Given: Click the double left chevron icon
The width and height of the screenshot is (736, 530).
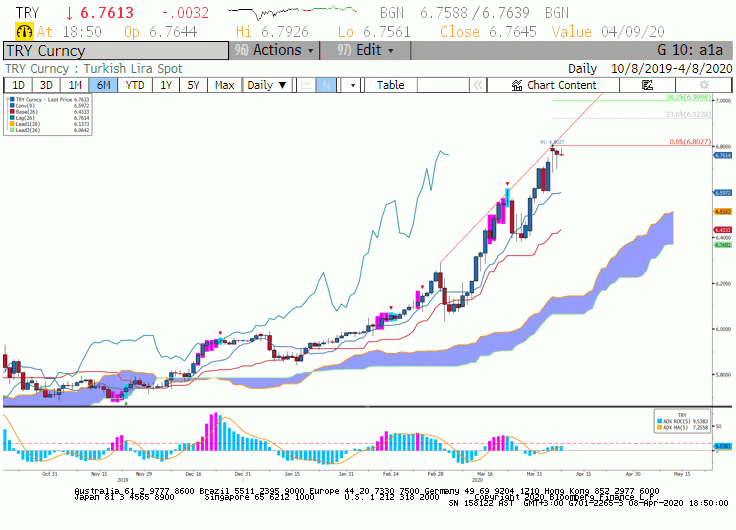Looking at the screenshot, I should point(478,85).
